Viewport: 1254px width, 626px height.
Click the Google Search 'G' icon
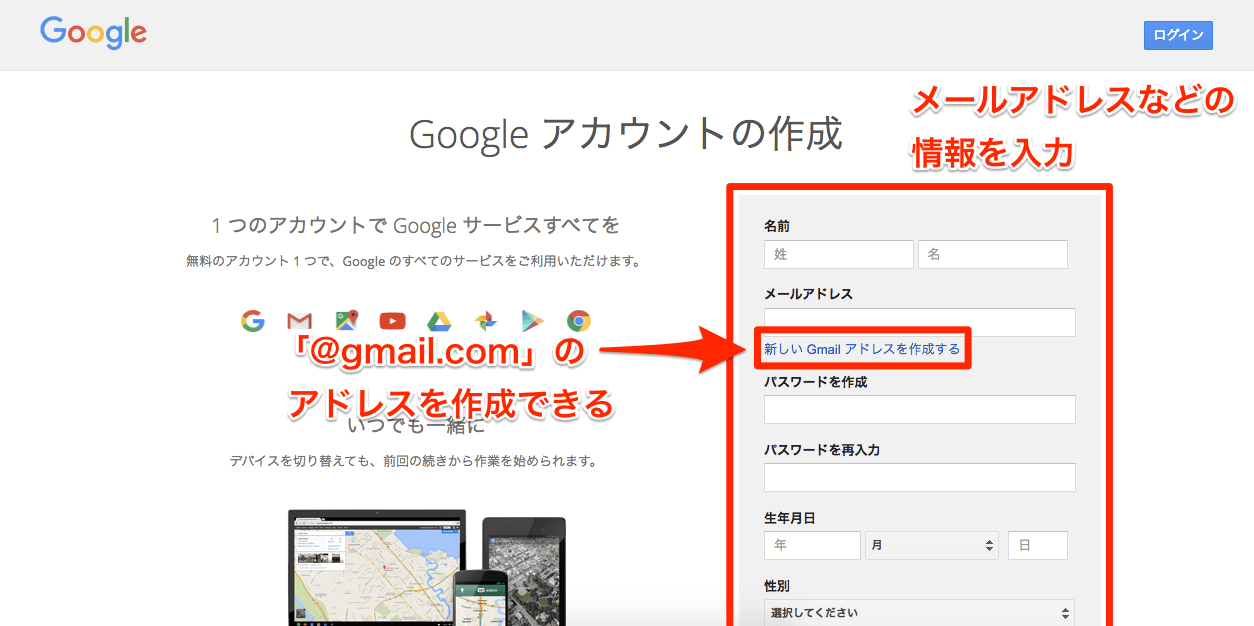252,321
